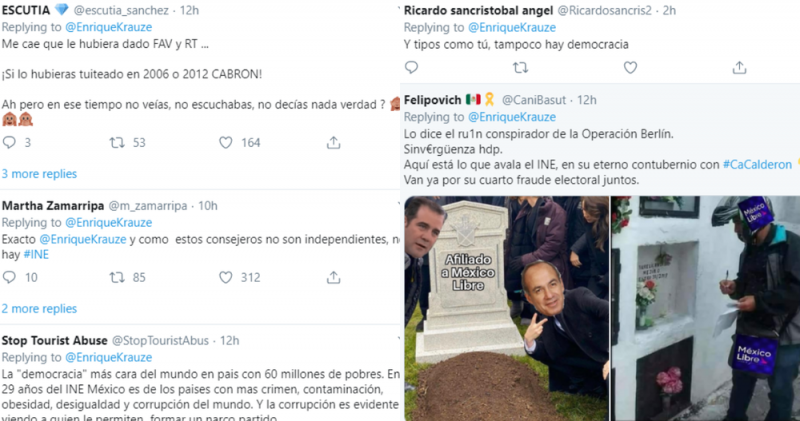The image size is (800, 421).
Task: Like Martha Zamarripa's tweet with 312 likes
Action: coord(226,277)
